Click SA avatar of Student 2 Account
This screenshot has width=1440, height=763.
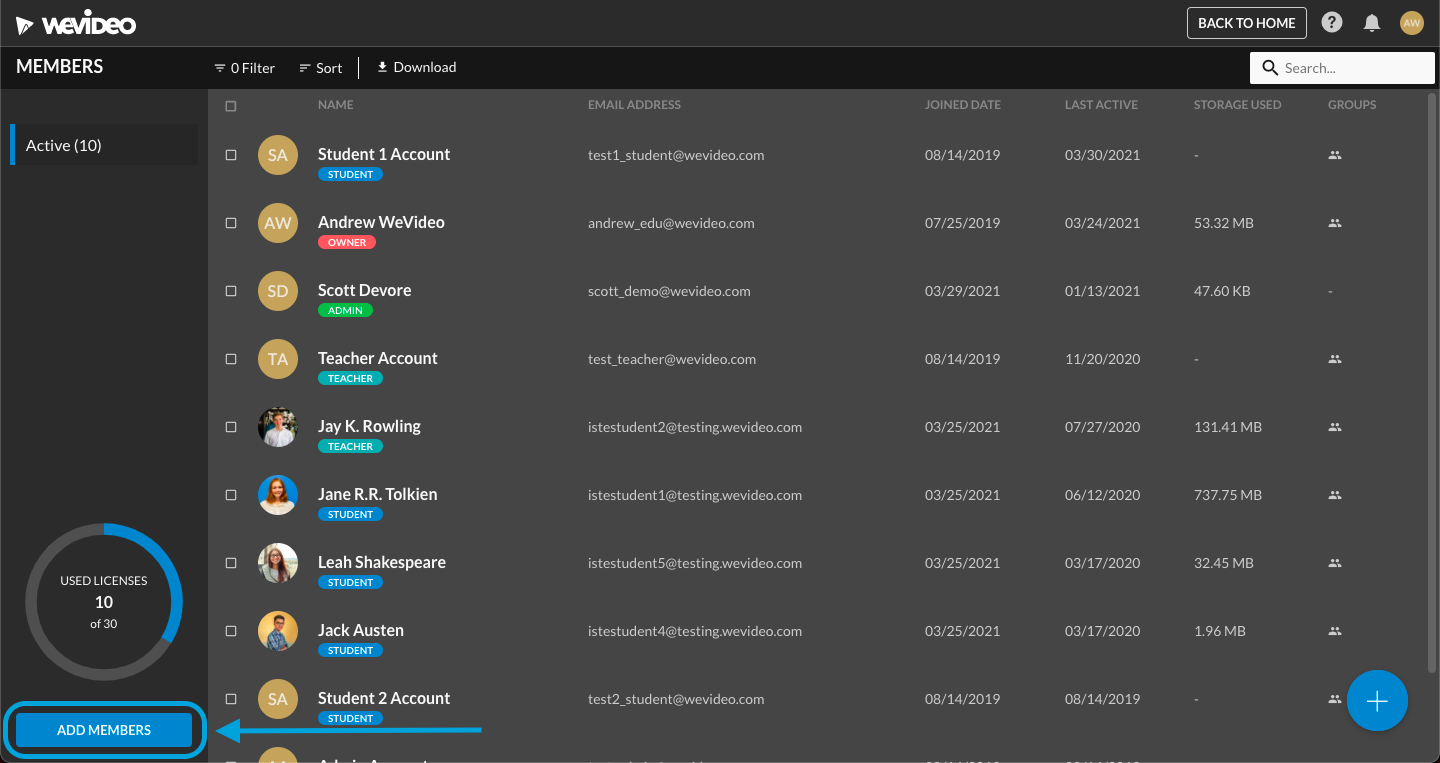pyautogui.click(x=278, y=699)
